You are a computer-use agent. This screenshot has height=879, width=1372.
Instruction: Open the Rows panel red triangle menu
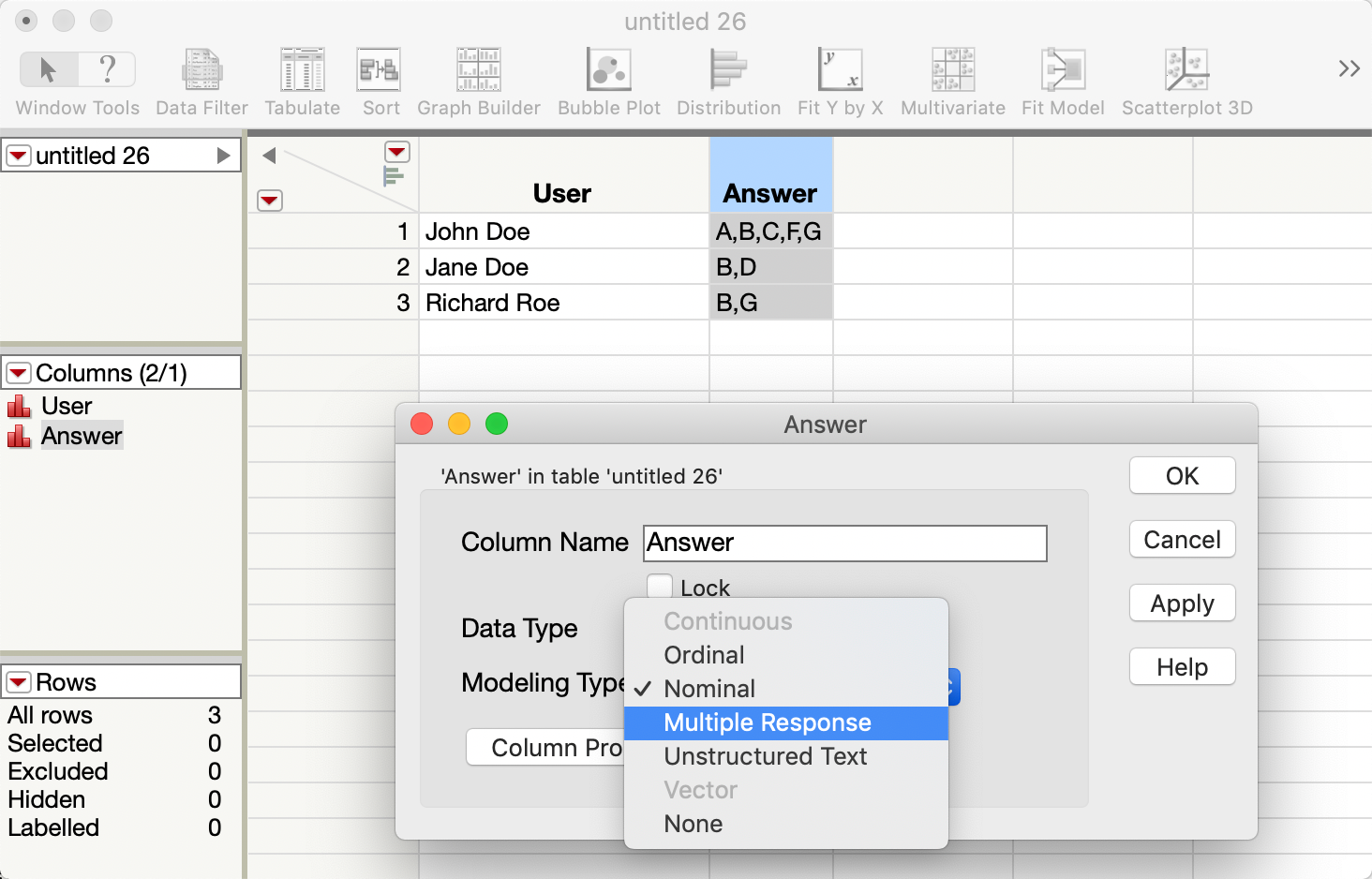[x=18, y=681]
